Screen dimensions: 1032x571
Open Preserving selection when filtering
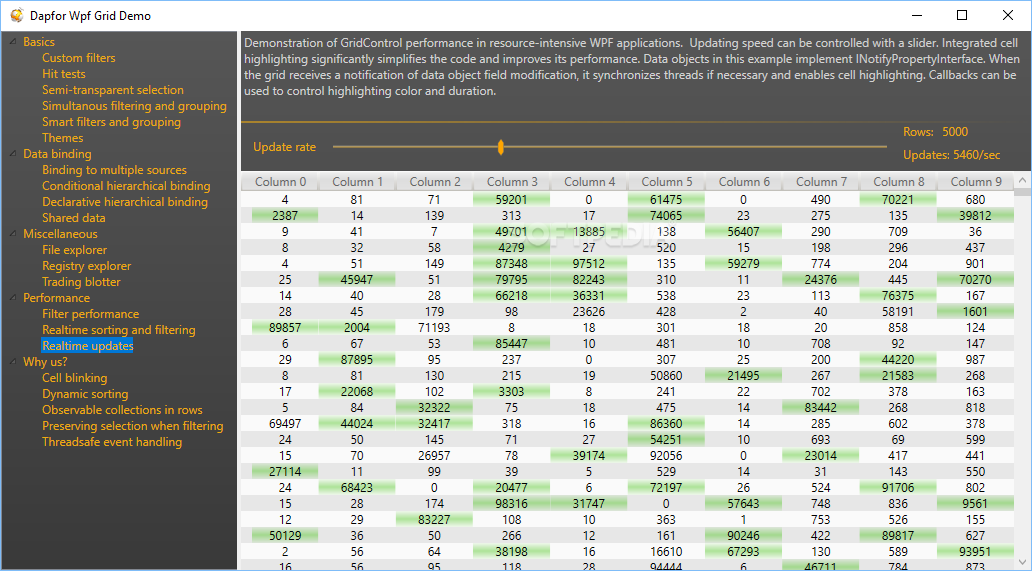pyautogui.click(x=132, y=426)
